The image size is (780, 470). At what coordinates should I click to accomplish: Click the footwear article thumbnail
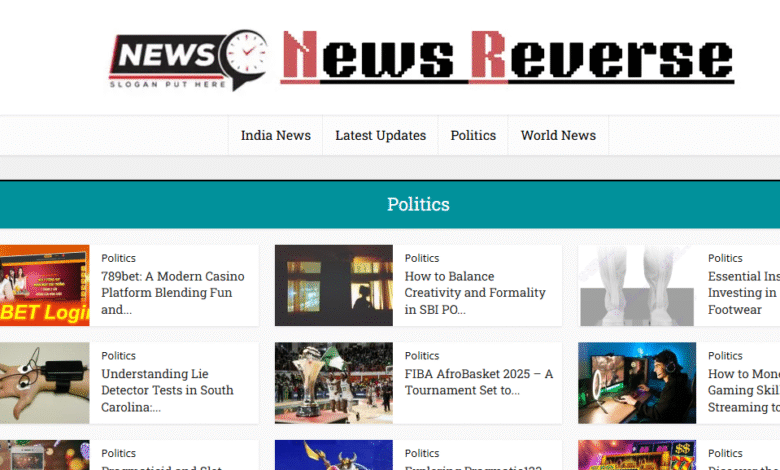point(636,286)
